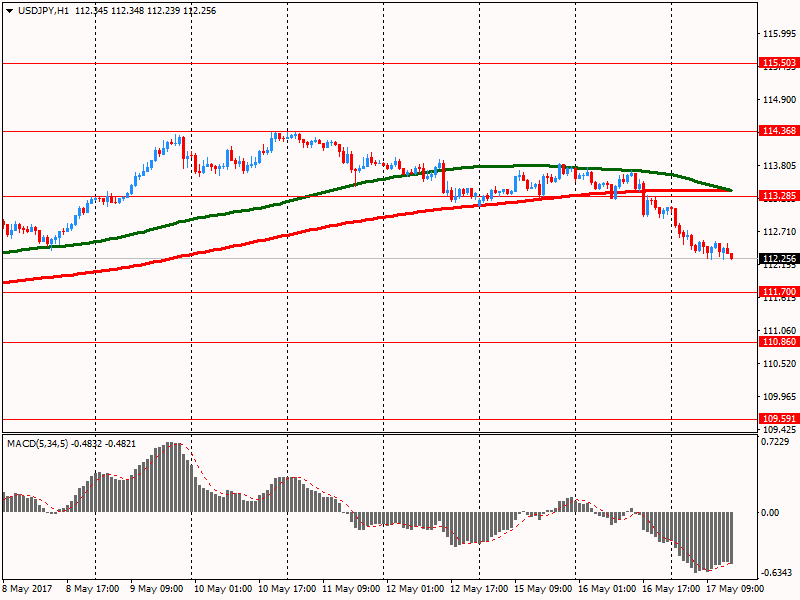Click the 15 May 09:00 time label

tap(544, 589)
